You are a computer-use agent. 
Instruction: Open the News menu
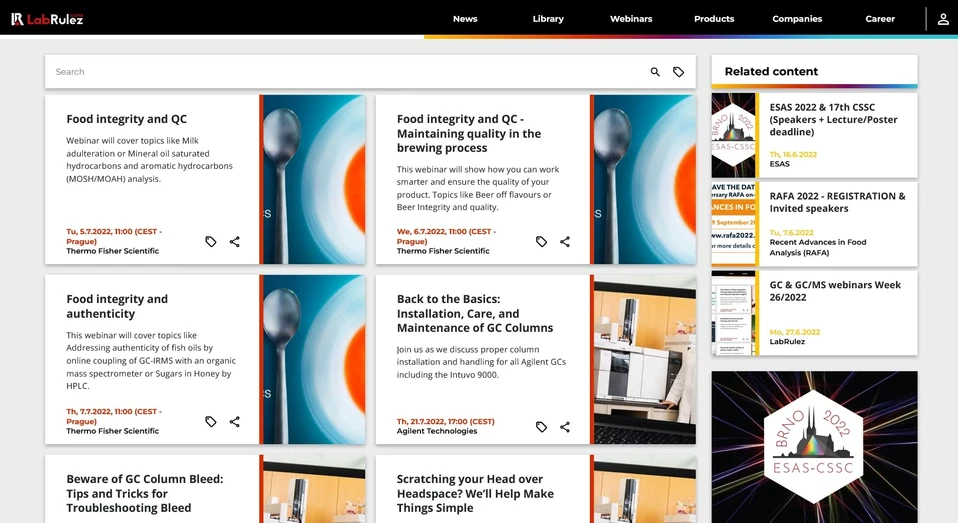pyautogui.click(x=465, y=19)
